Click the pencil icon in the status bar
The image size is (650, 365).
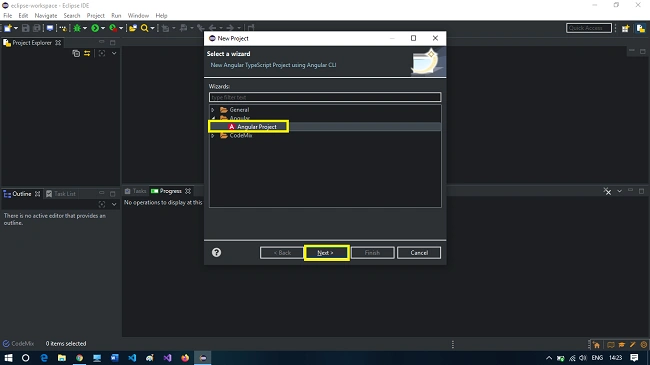tap(633, 345)
